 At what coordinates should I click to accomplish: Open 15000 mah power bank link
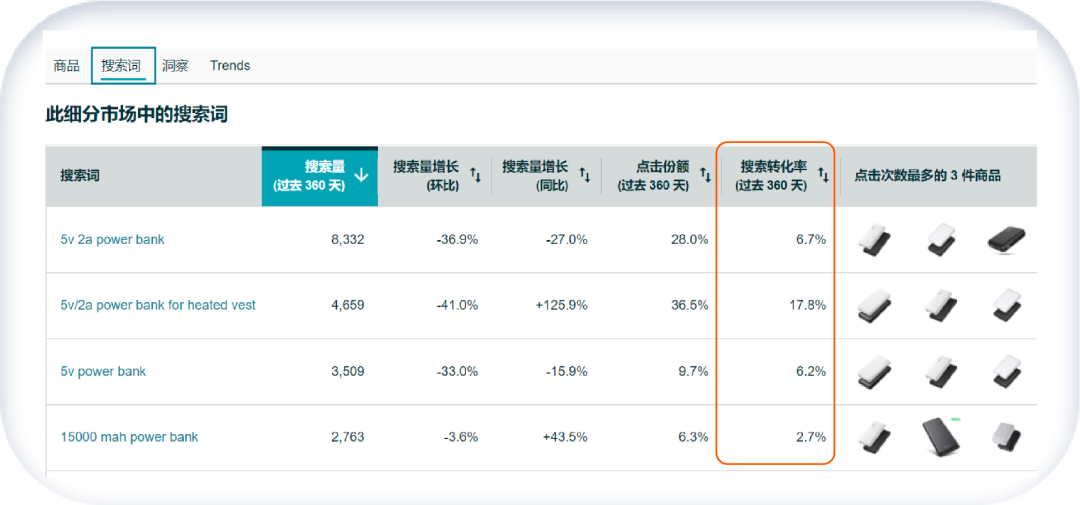point(129,437)
